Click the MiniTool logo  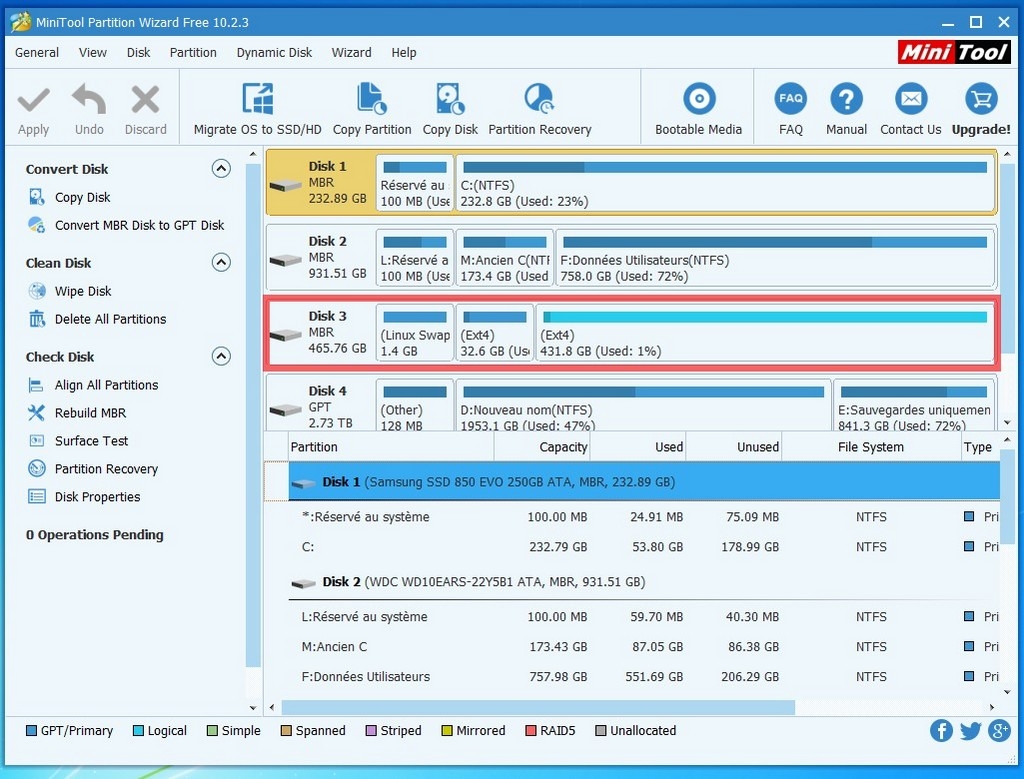pos(954,52)
